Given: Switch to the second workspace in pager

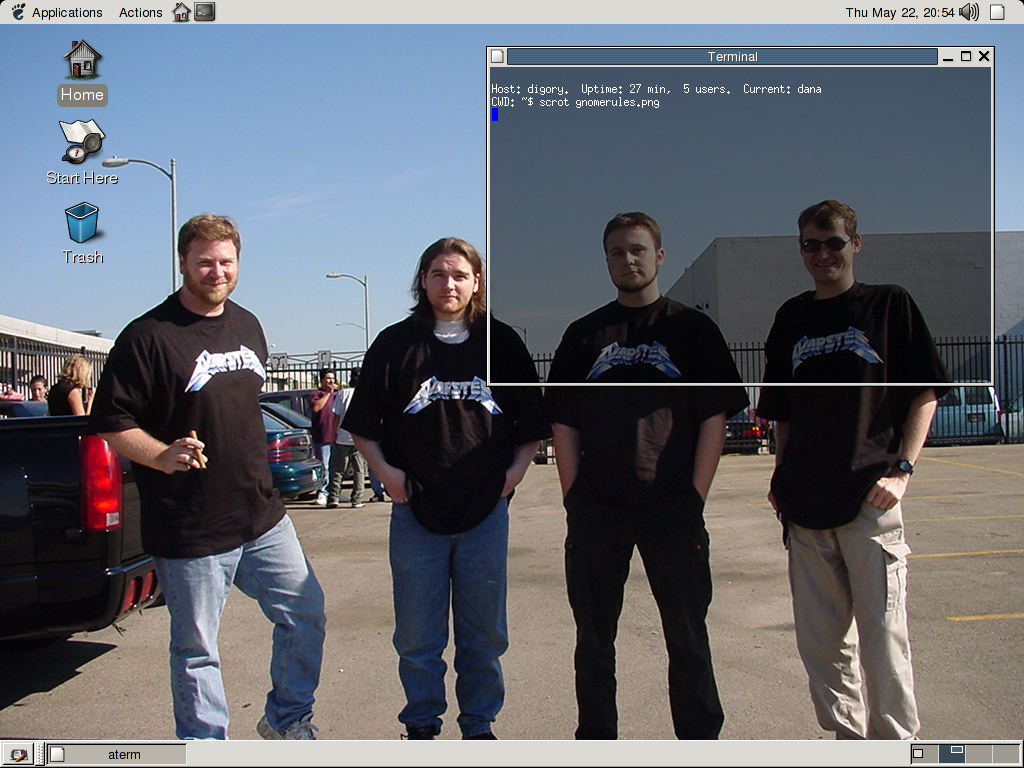Looking at the screenshot, I should tap(952, 754).
